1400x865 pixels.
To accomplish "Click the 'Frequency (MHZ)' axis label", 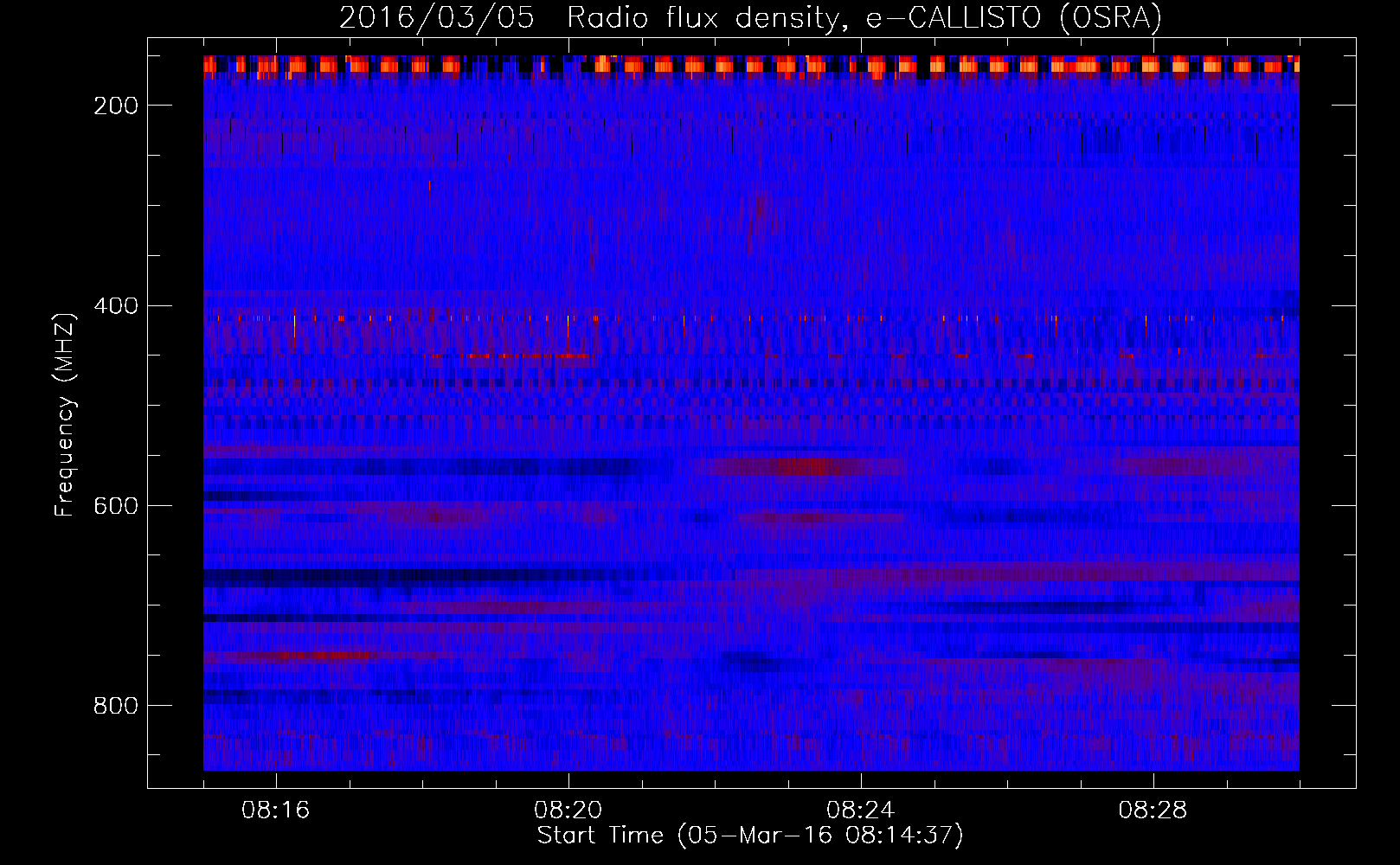I will pos(65,414).
